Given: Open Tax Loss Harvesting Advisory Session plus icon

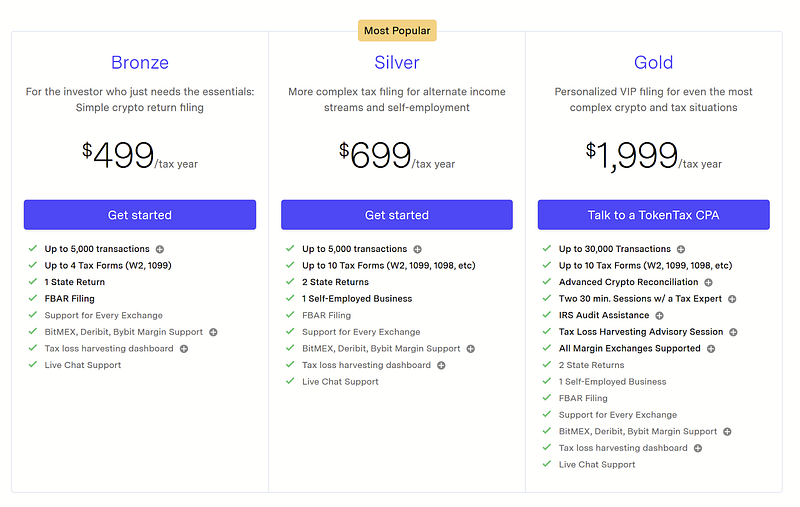Looking at the screenshot, I should (733, 332).
